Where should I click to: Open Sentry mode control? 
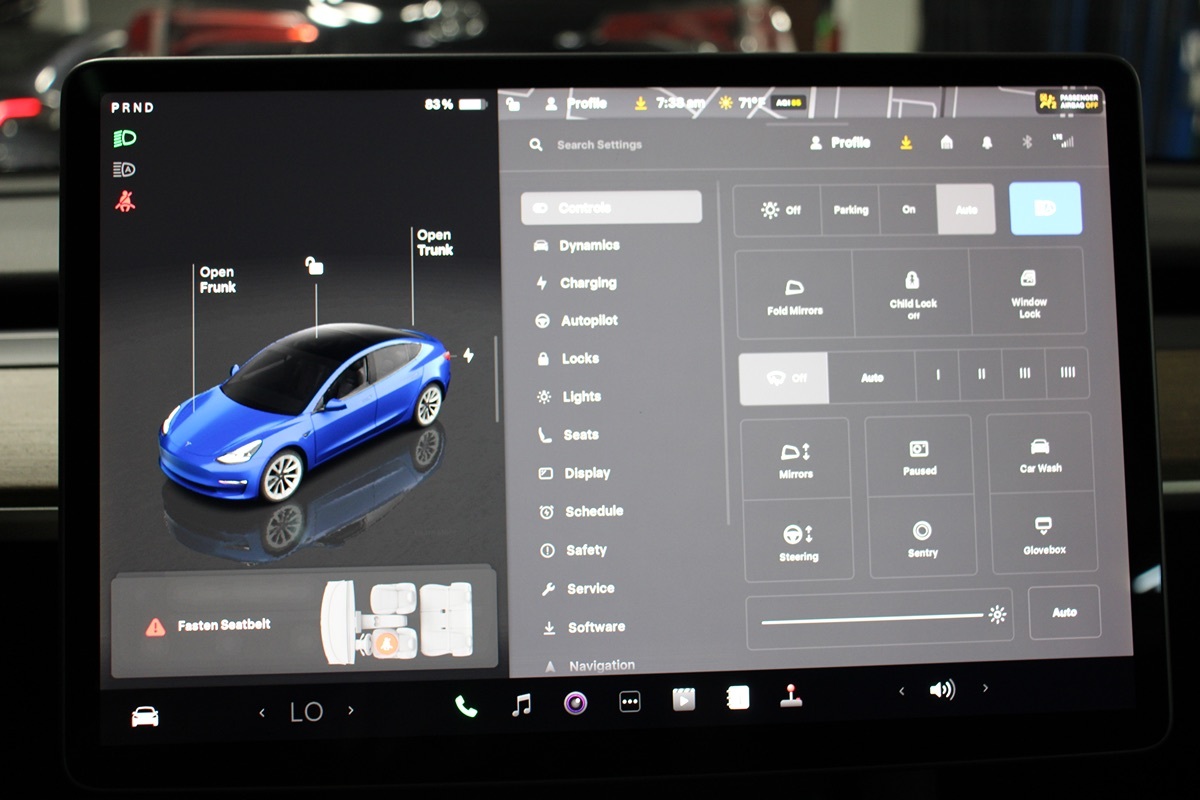(922, 538)
